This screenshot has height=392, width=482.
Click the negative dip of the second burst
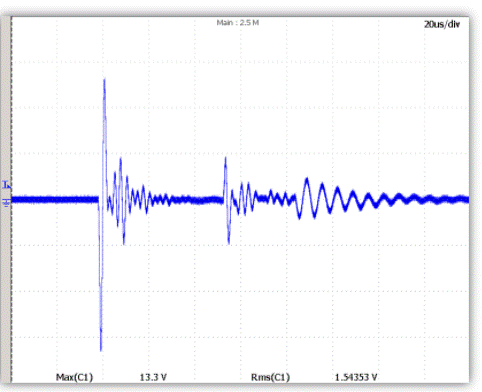[x=229, y=242]
